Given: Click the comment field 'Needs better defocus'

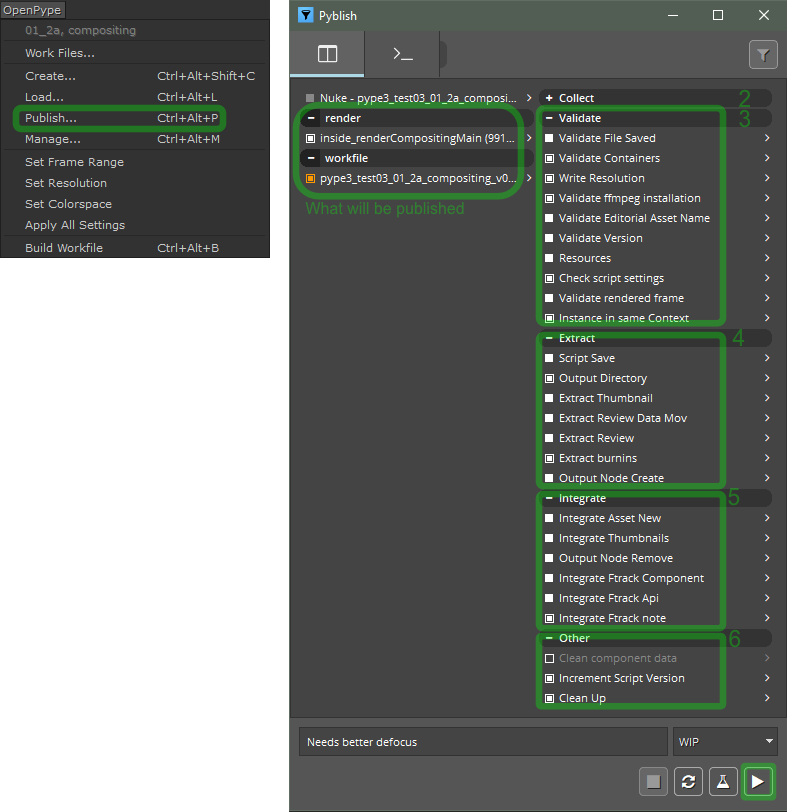Looking at the screenshot, I should (x=483, y=742).
